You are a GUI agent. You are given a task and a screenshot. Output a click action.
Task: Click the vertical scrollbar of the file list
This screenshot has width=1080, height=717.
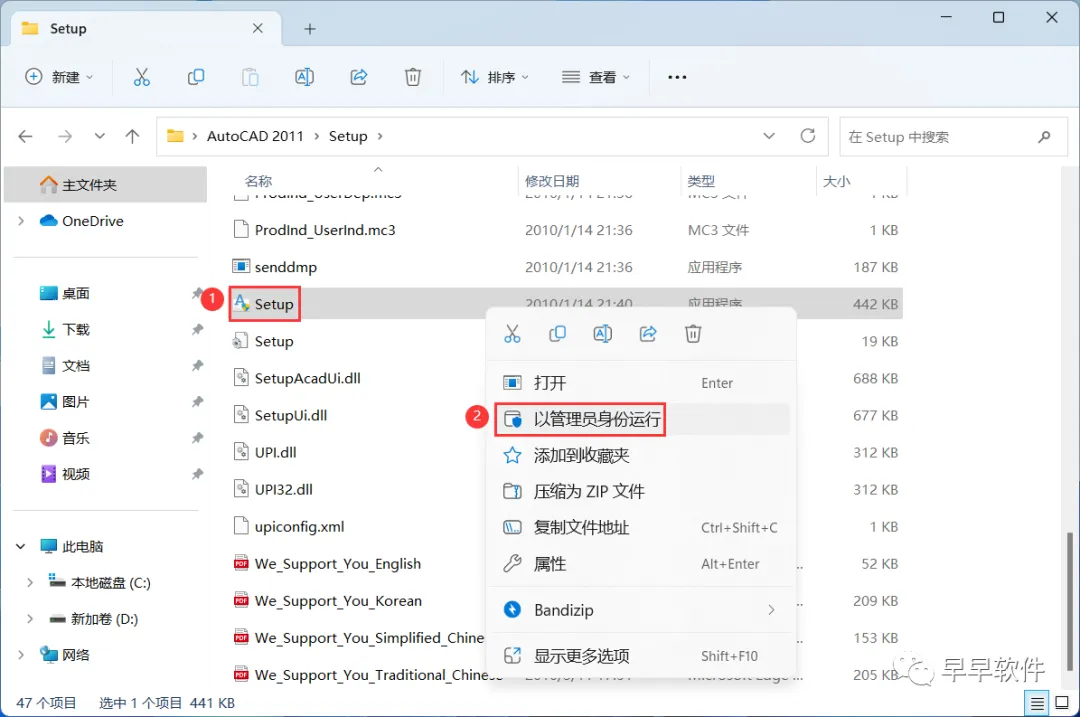click(x=1070, y=599)
